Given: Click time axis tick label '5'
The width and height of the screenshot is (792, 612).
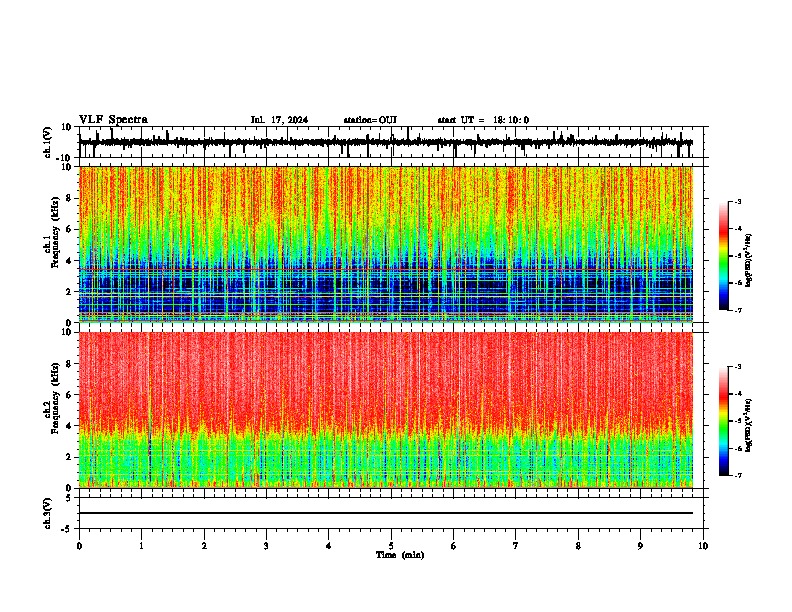Looking at the screenshot, I should click(391, 546).
